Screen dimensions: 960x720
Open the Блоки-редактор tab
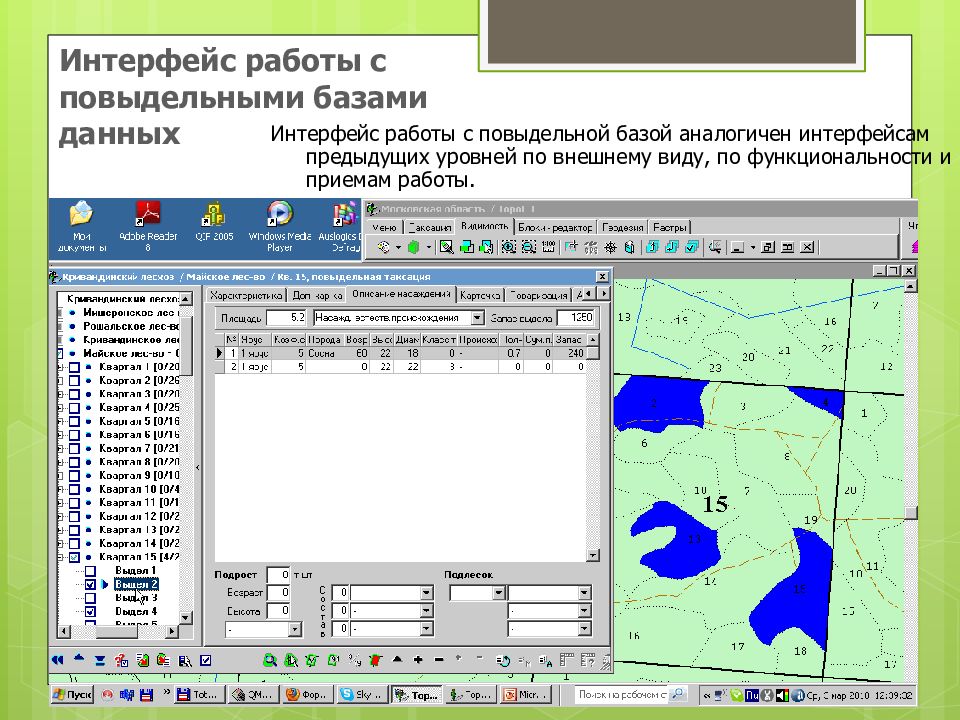555,227
